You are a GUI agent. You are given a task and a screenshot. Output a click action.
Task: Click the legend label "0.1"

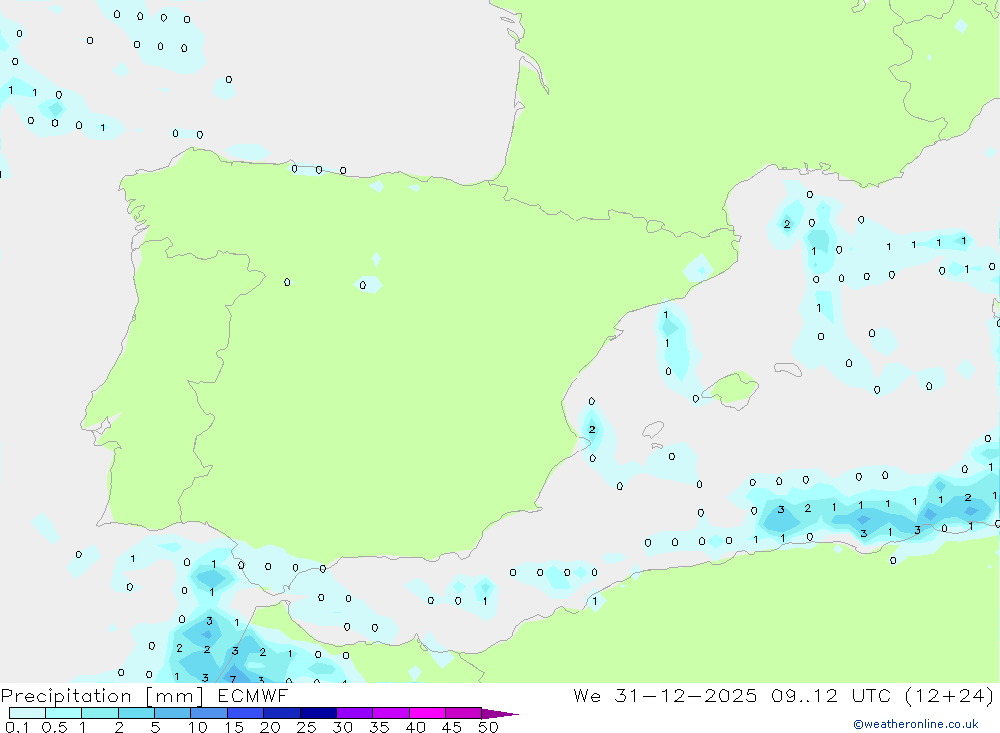(x=17, y=727)
